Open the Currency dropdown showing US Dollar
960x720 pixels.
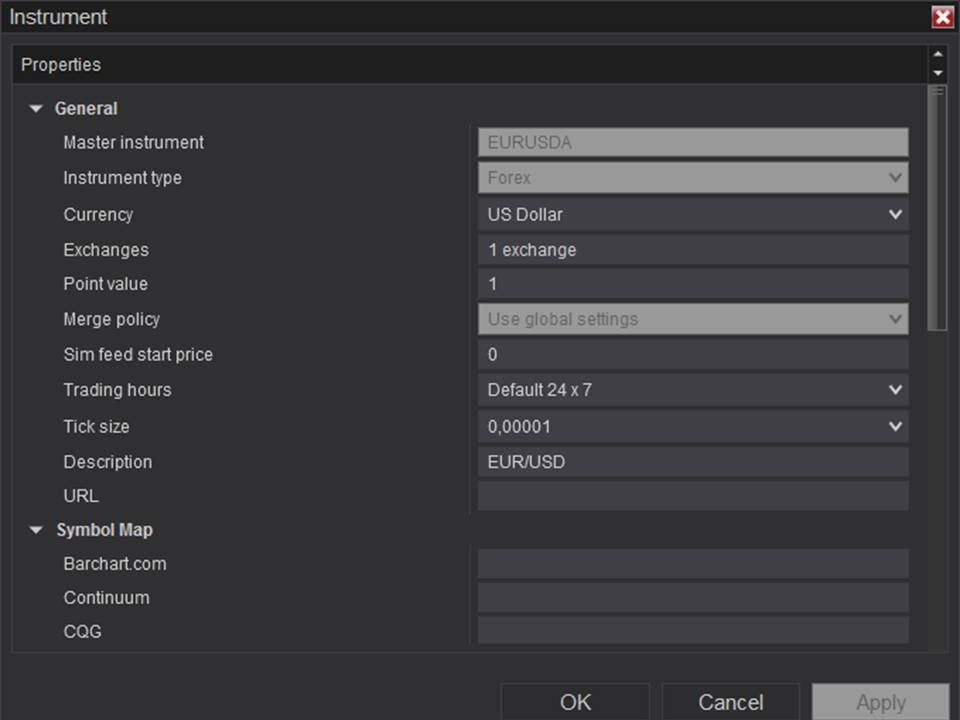(x=693, y=214)
